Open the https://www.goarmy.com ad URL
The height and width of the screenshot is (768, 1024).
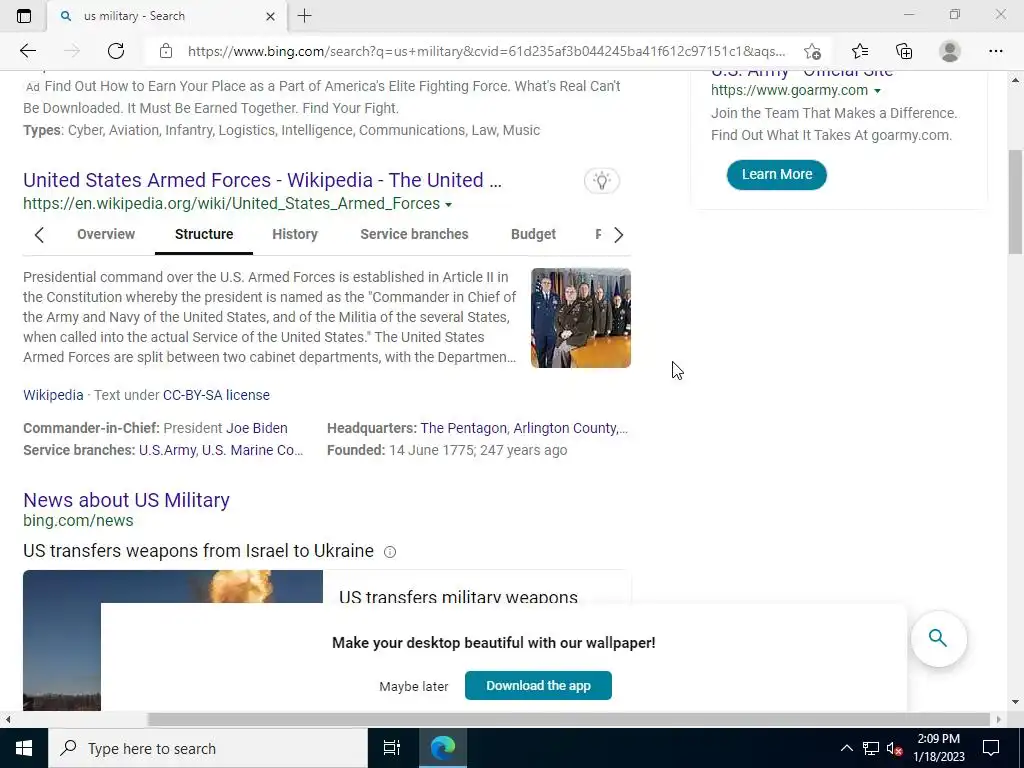(789, 90)
